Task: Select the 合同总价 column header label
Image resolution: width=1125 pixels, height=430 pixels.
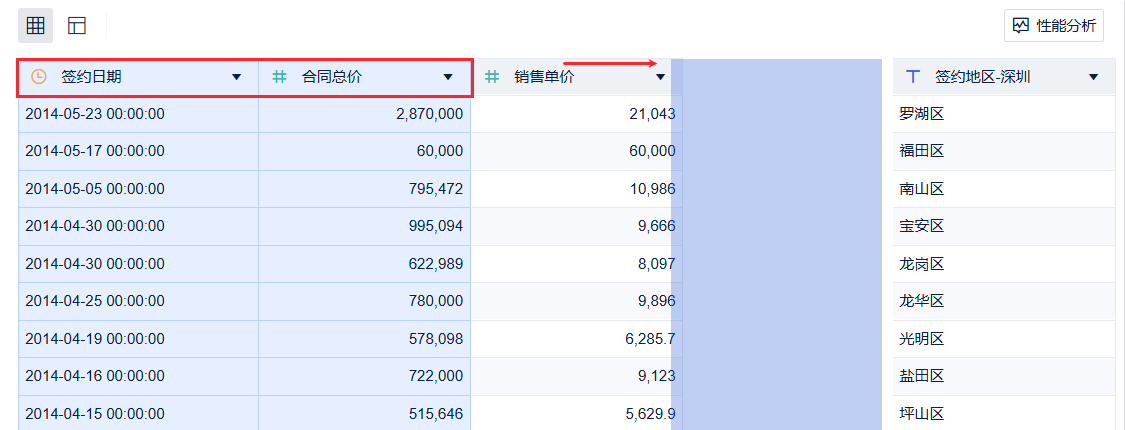Action: pyautogui.click(x=332, y=77)
